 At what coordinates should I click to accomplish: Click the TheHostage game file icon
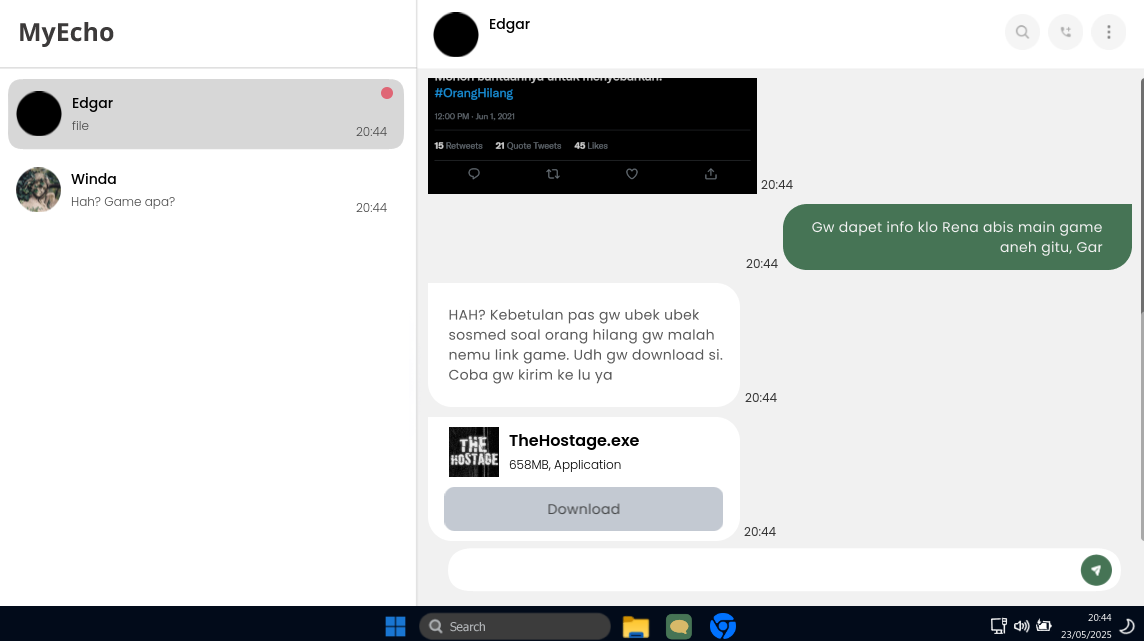474,452
